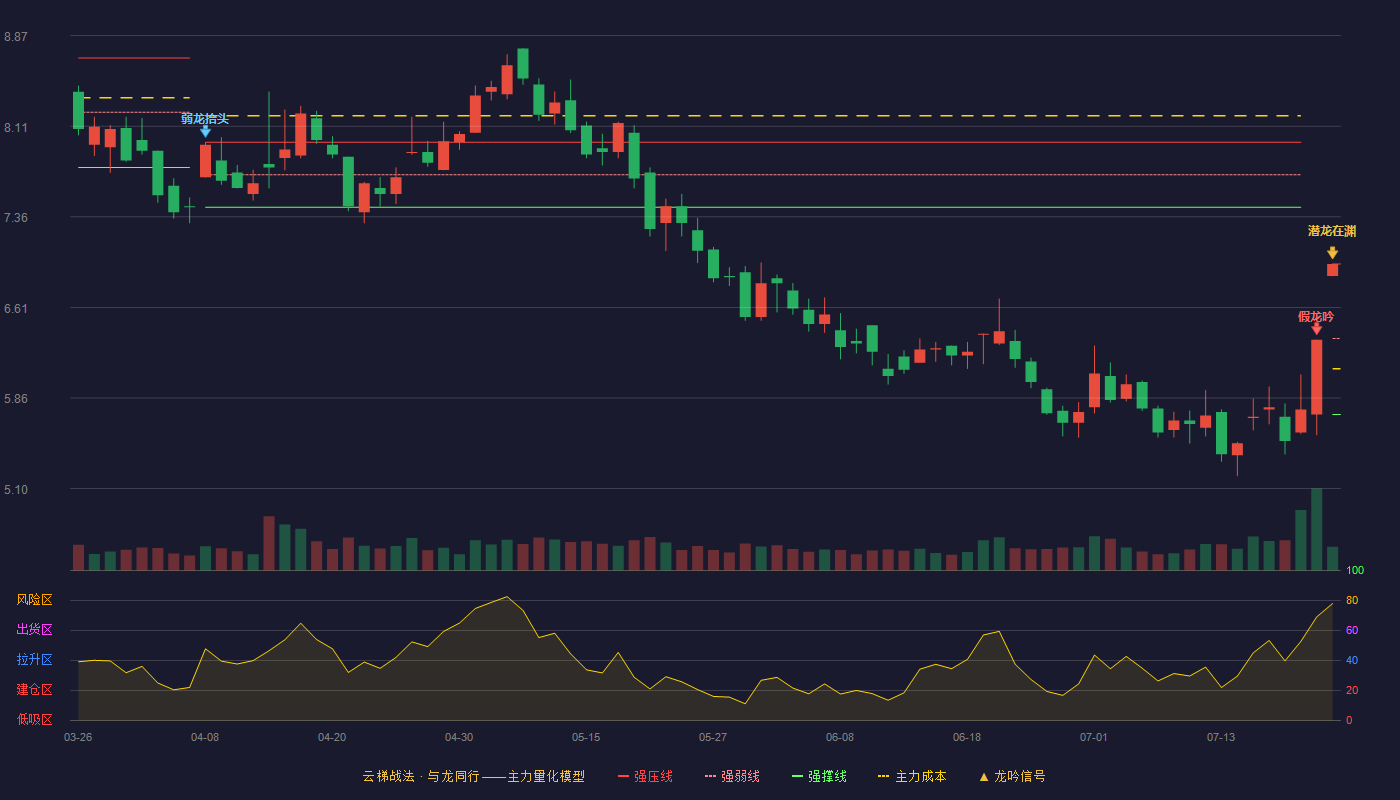Toggle the 强弱线 legend entry
The width and height of the screenshot is (1400, 800).
pos(732,777)
